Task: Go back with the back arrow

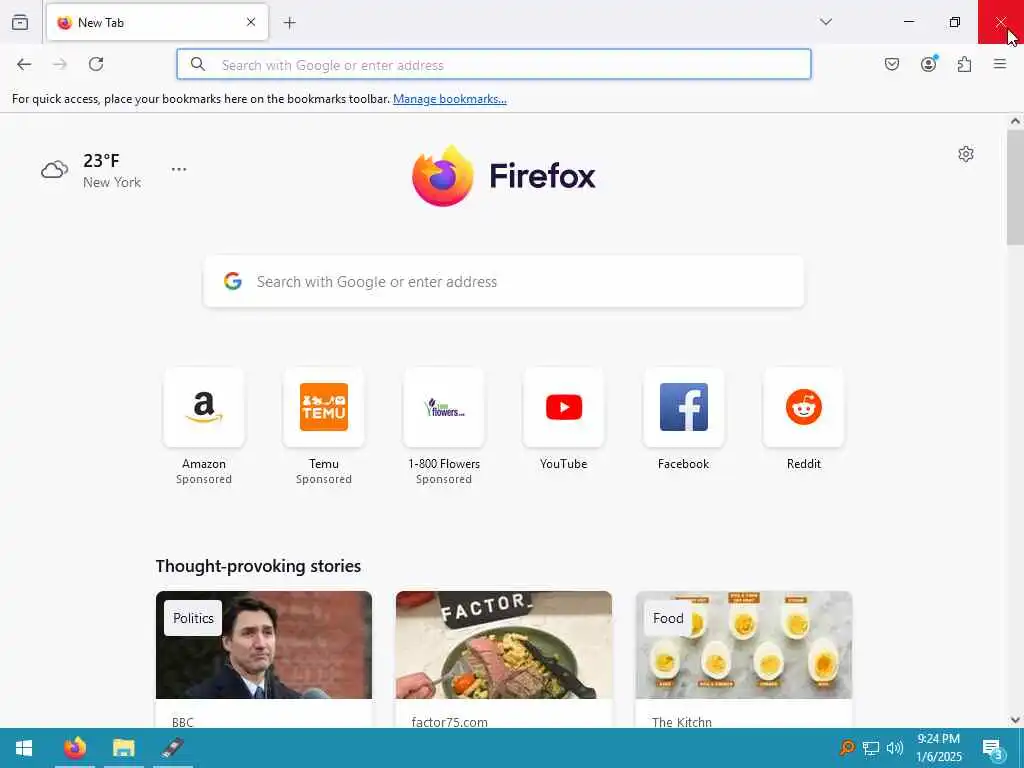Action: [24, 64]
